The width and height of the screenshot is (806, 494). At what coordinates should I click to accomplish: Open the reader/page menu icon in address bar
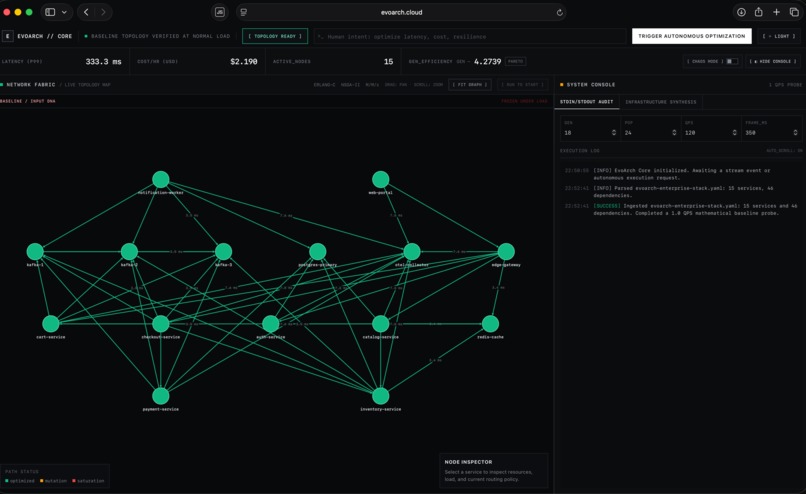click(244, 12)
